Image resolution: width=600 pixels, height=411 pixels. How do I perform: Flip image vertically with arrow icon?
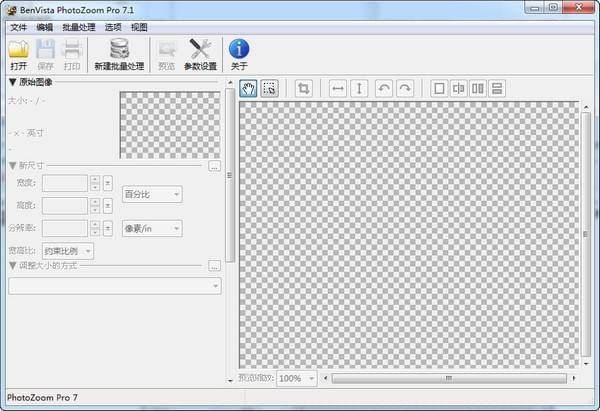pyautogui.click(x=359, y=89)
